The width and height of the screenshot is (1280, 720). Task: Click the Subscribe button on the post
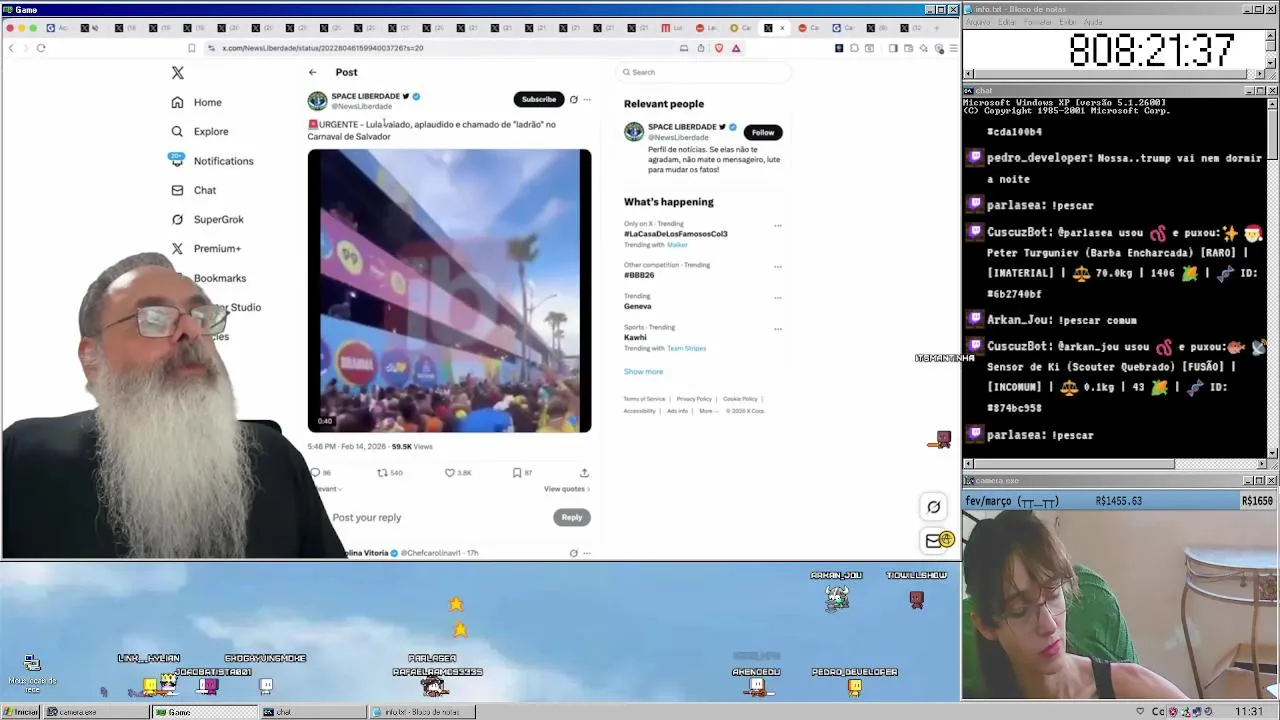538,99
